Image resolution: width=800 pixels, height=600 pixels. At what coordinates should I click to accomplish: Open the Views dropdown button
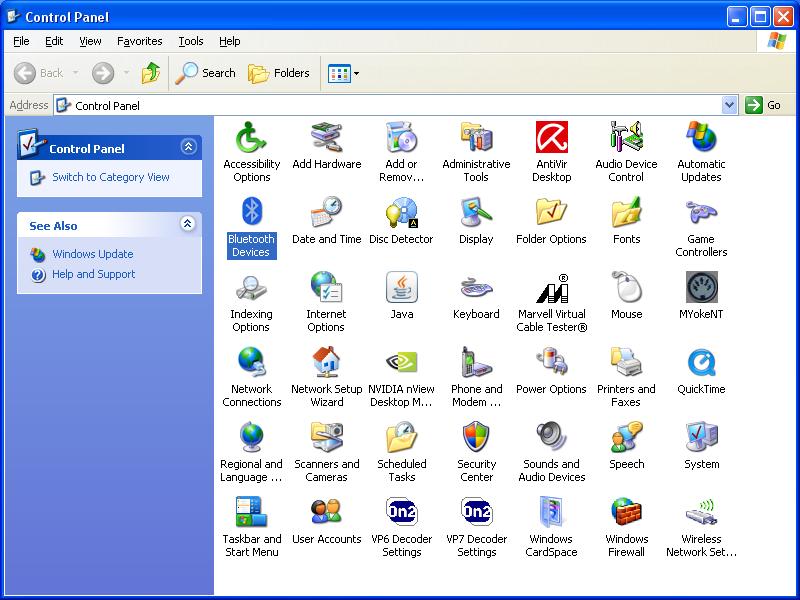[343, 73]
